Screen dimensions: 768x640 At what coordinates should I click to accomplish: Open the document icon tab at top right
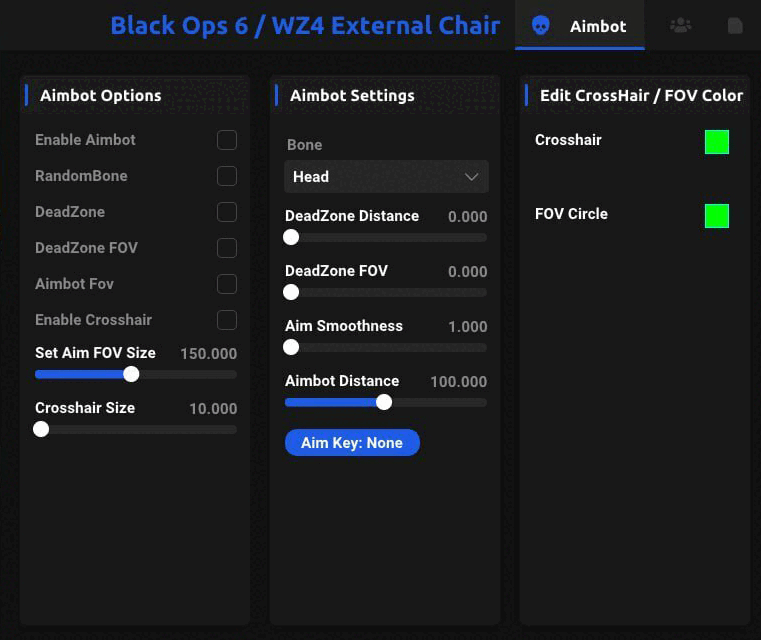pyautogui.click(x=735, y=25)
